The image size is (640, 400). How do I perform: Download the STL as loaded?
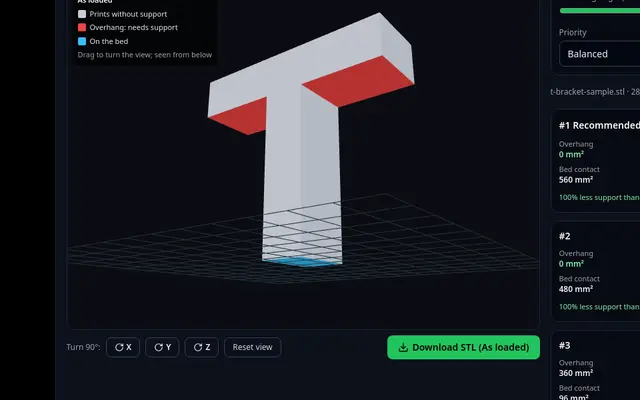point(463,347)
